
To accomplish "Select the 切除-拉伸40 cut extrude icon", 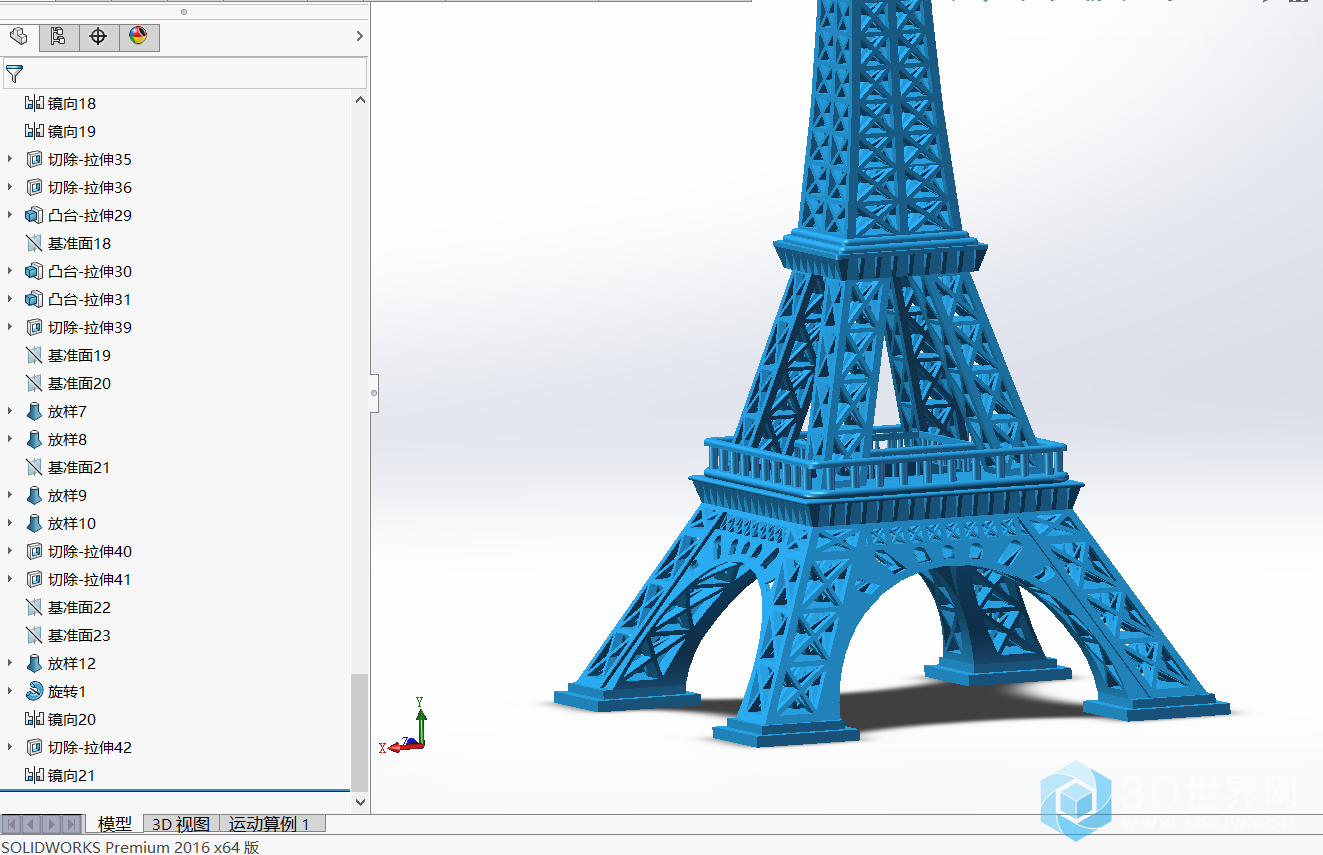I will 35,551.
